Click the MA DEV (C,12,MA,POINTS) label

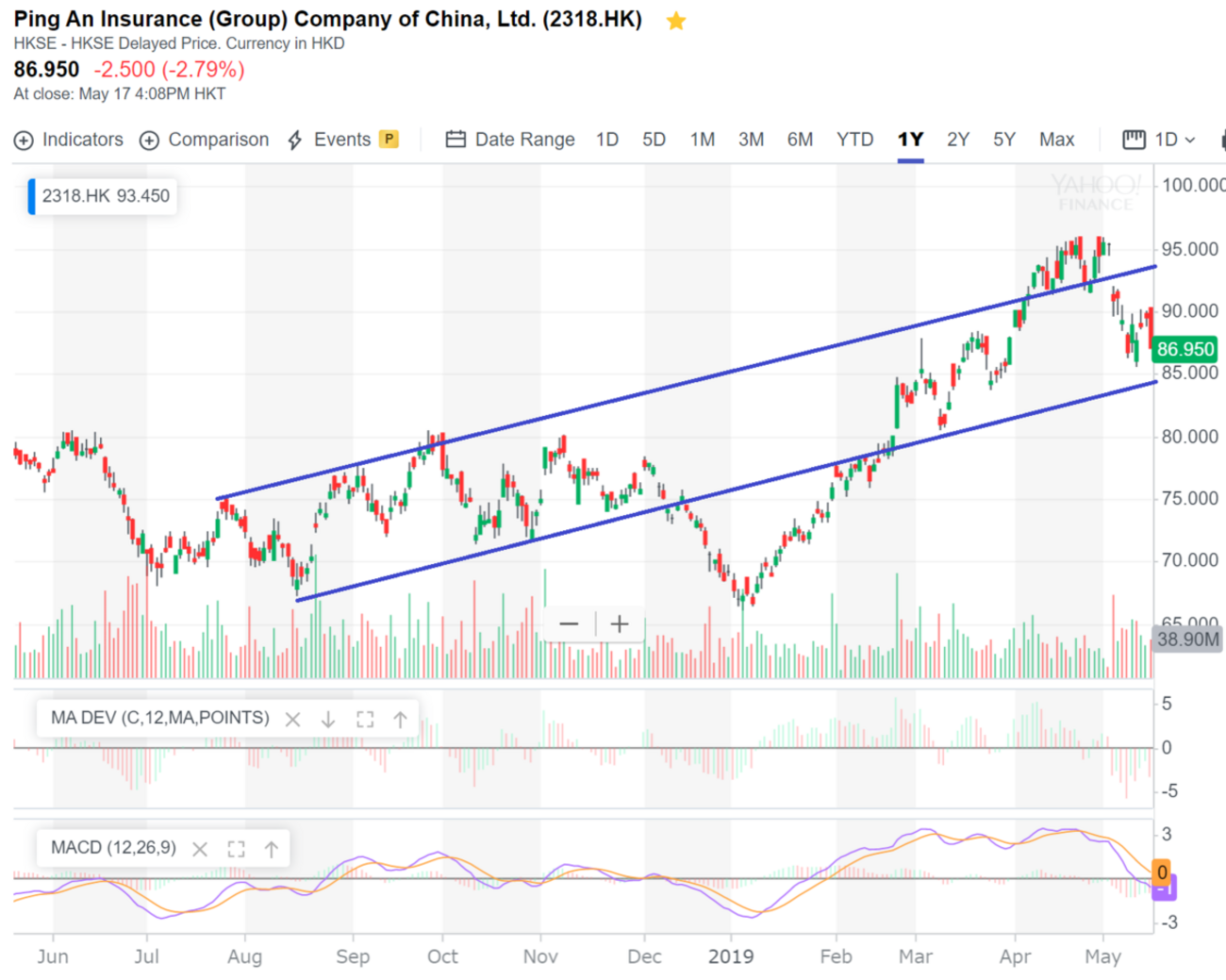(x=159, y=718)
